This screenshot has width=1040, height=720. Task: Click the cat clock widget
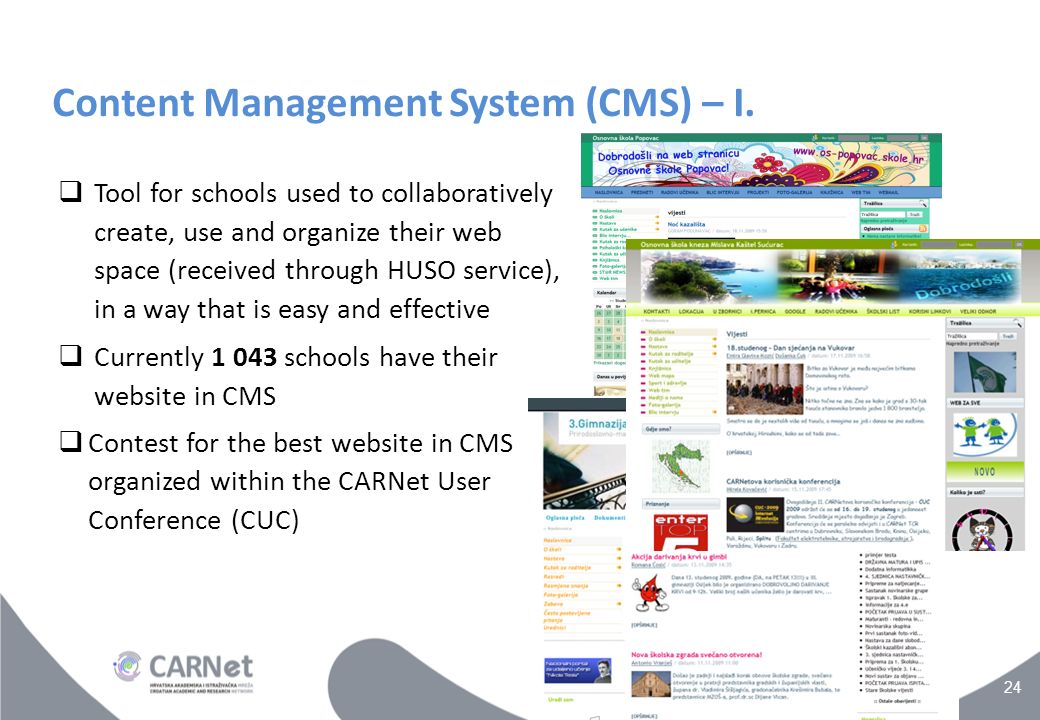(984, 528)
